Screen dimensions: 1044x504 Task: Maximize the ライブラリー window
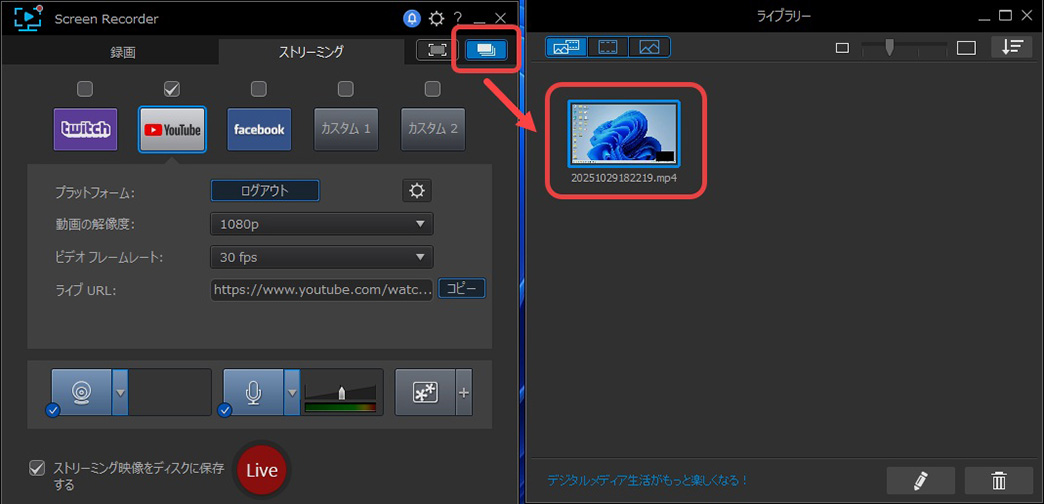pos(1005,15)
